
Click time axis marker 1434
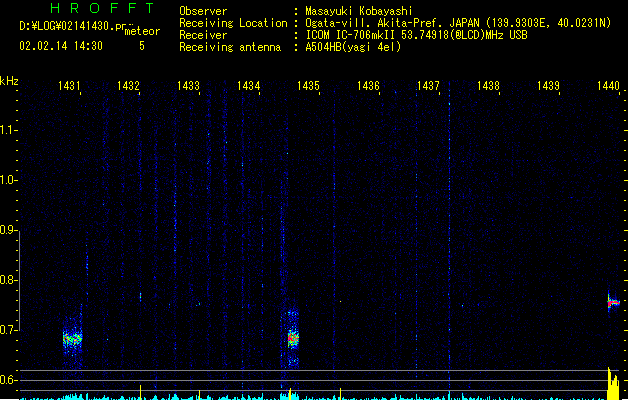point(248,86)
